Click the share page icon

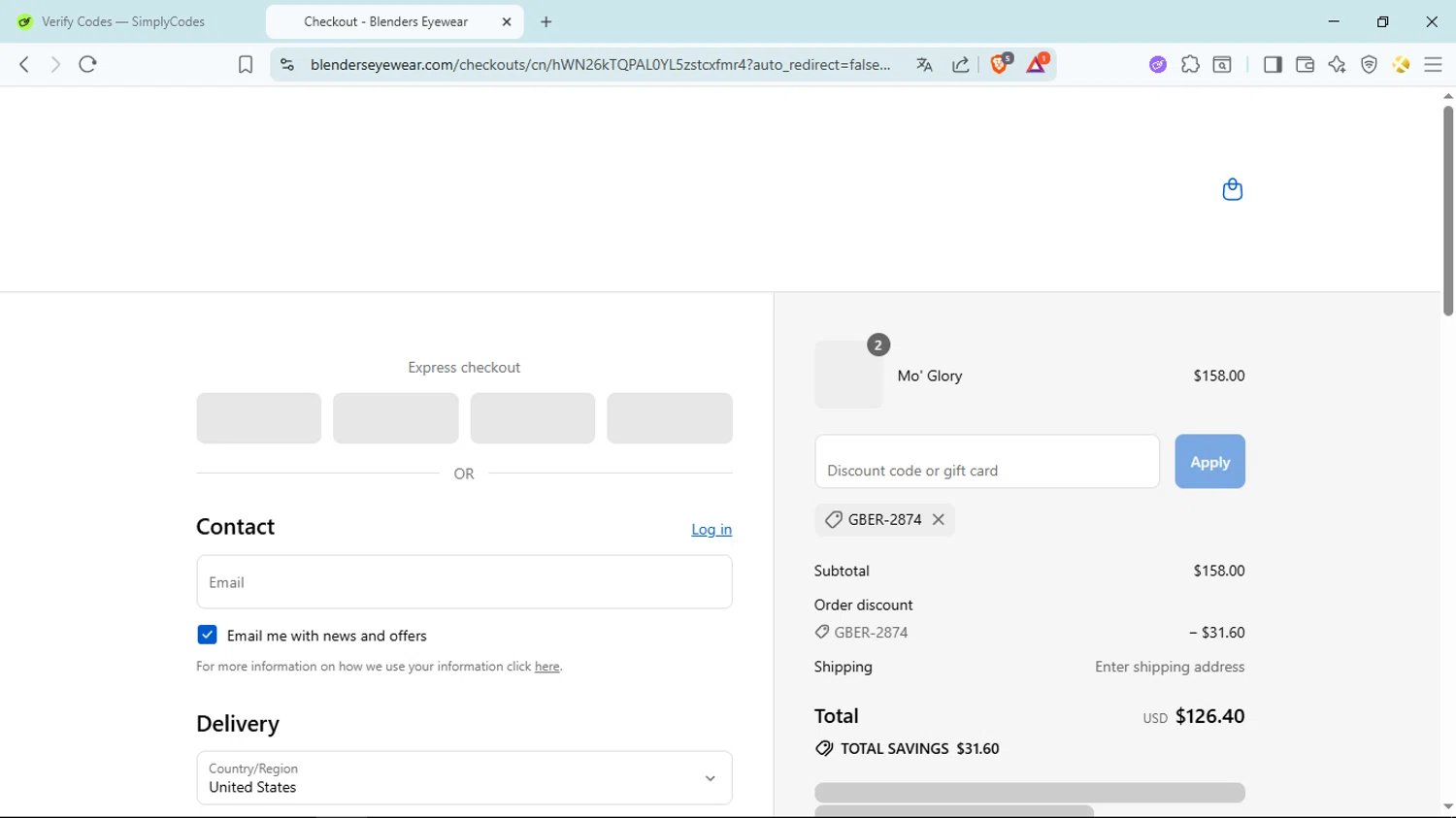coord(961,64)
